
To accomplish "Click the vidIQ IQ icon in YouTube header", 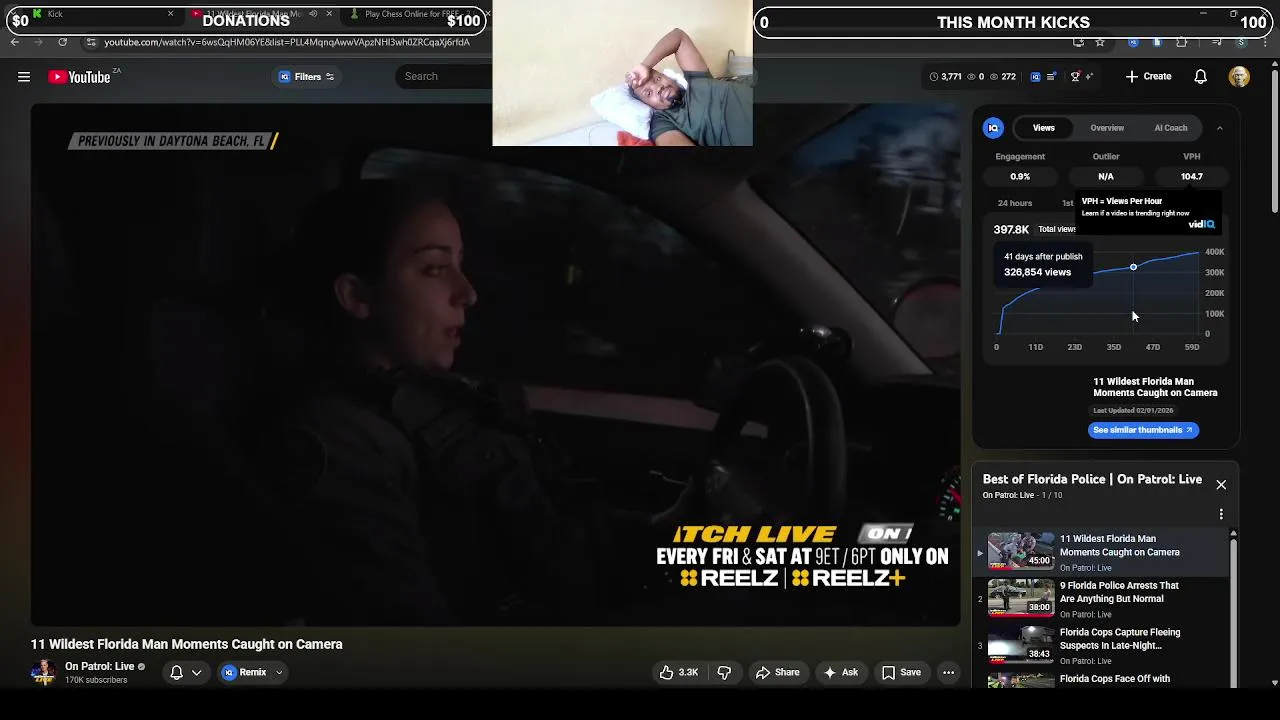I will coord(1035,77).
